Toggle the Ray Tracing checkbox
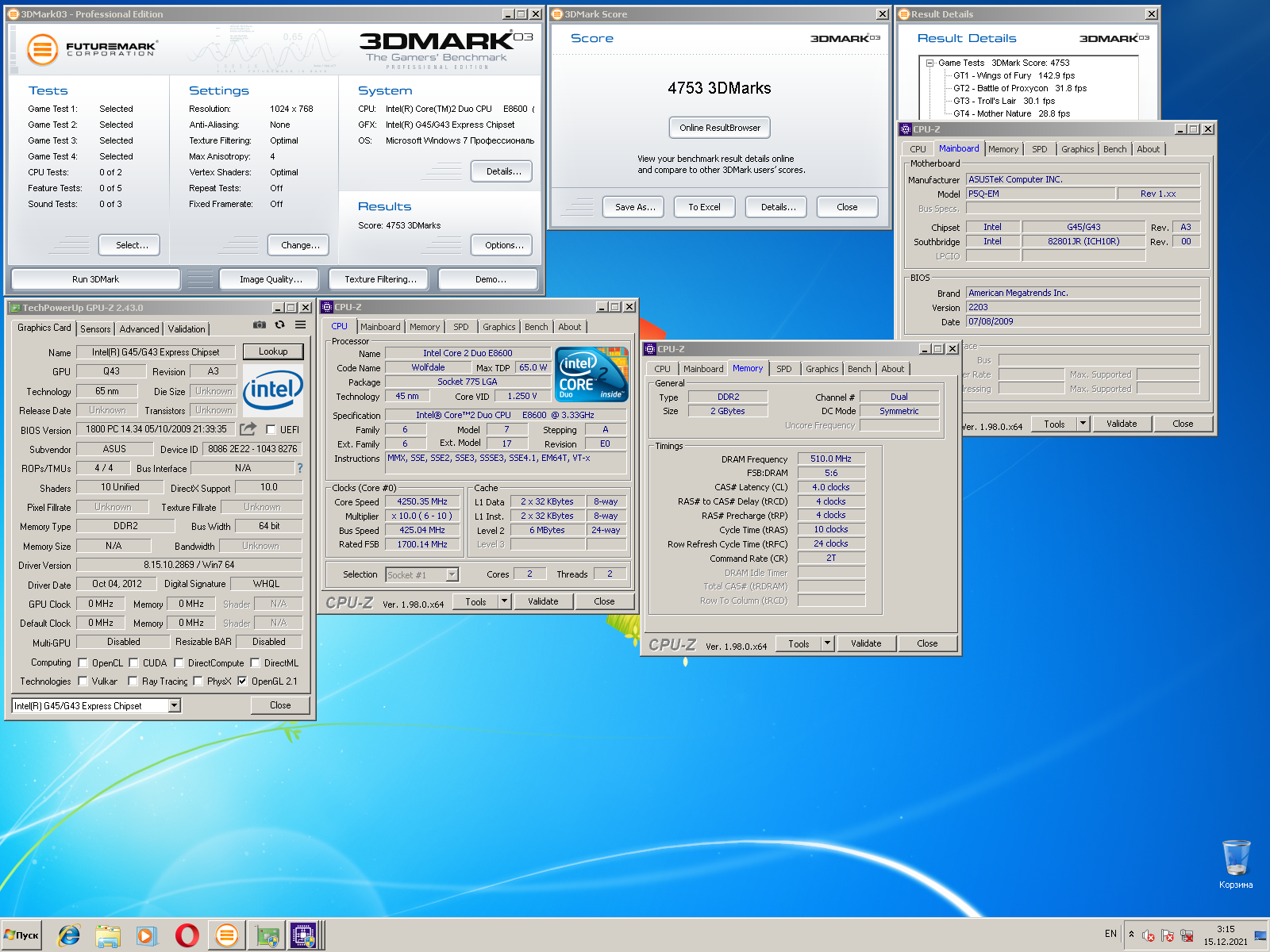Viewport: 1270px width, 952px height. pyautogui.click(x=133, y=681)
